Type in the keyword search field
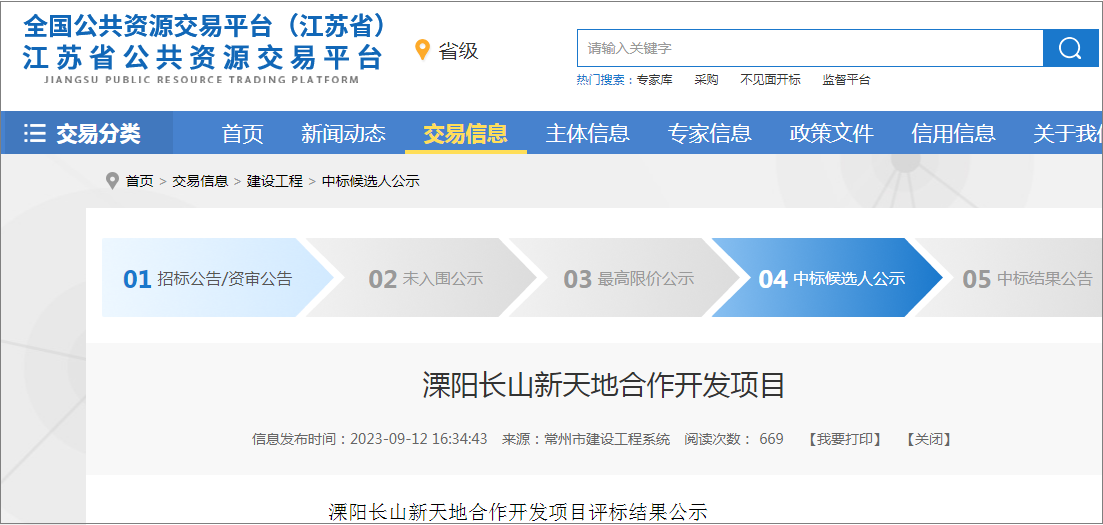This screenshot has height=525, width=1103. pyautogui.click(x=808, y=48)
